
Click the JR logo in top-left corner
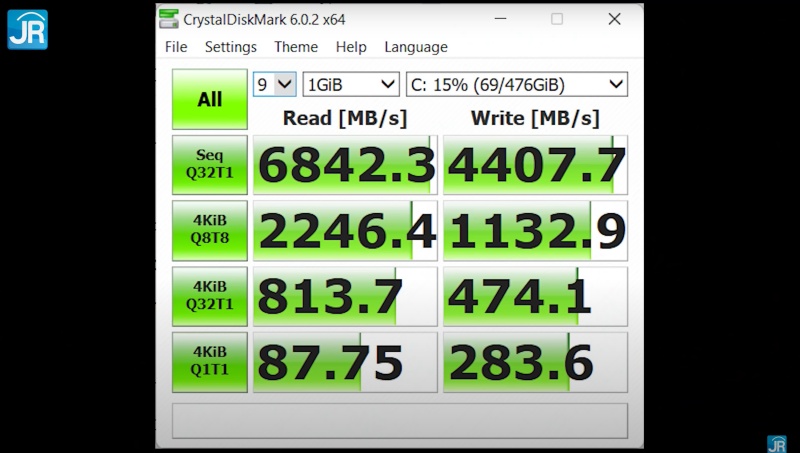point(27,29)
